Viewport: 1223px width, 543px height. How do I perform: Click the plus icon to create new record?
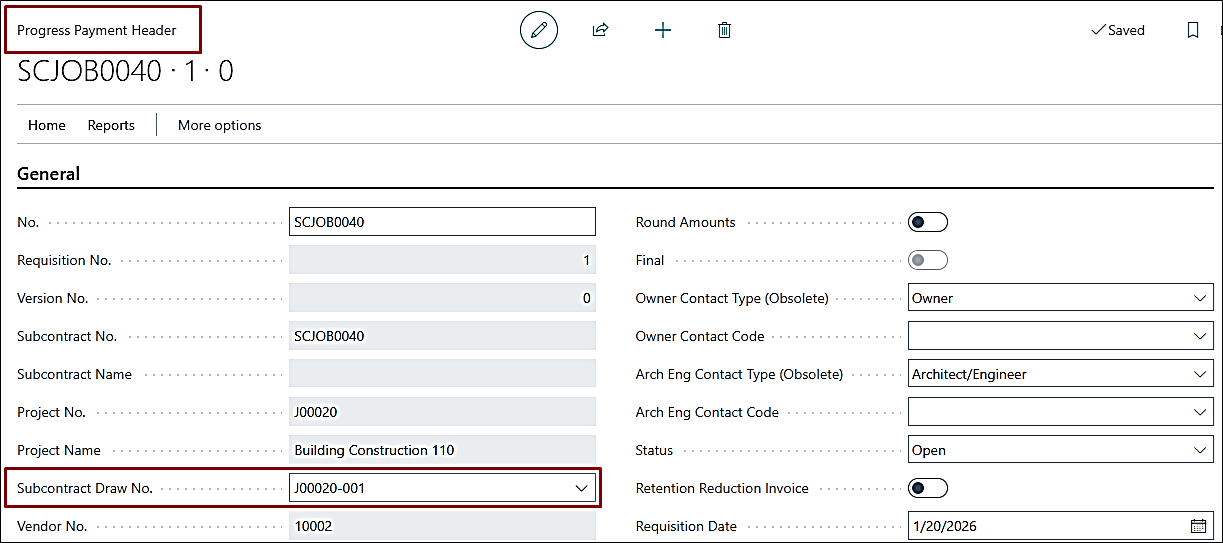tap(663, 31)
